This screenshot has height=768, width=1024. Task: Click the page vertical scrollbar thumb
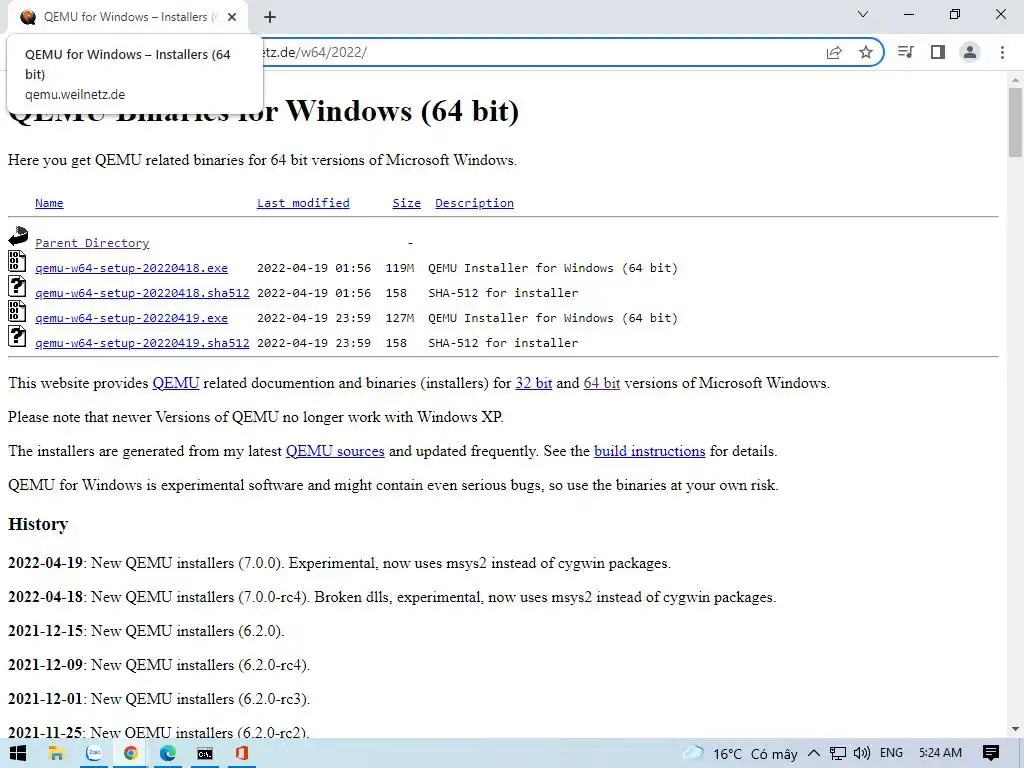coord(1015,121)
